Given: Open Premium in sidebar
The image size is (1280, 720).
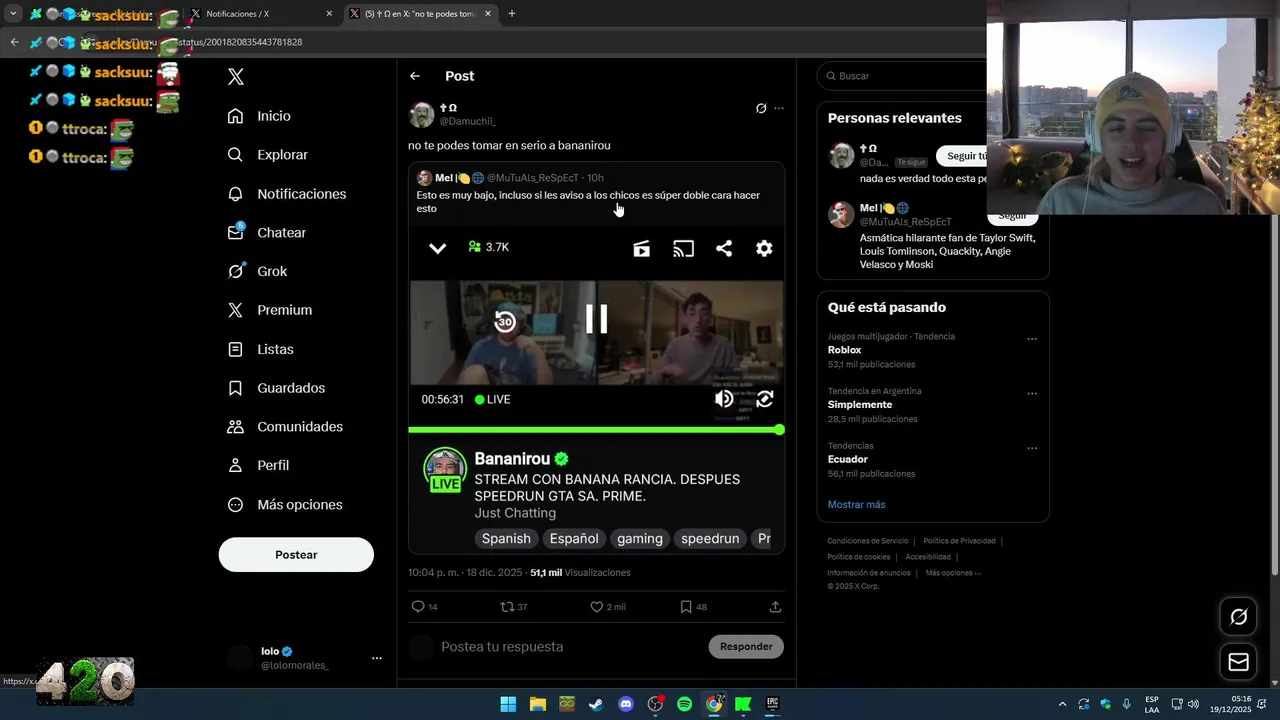Looking at the screenshot, I should (269, 310).
